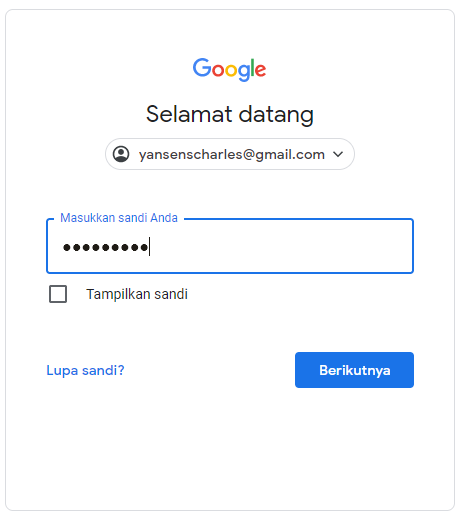Click the word Lupa in the forgot-password link
The width and height of the screenshot is (462, 519).
(62, 370)
